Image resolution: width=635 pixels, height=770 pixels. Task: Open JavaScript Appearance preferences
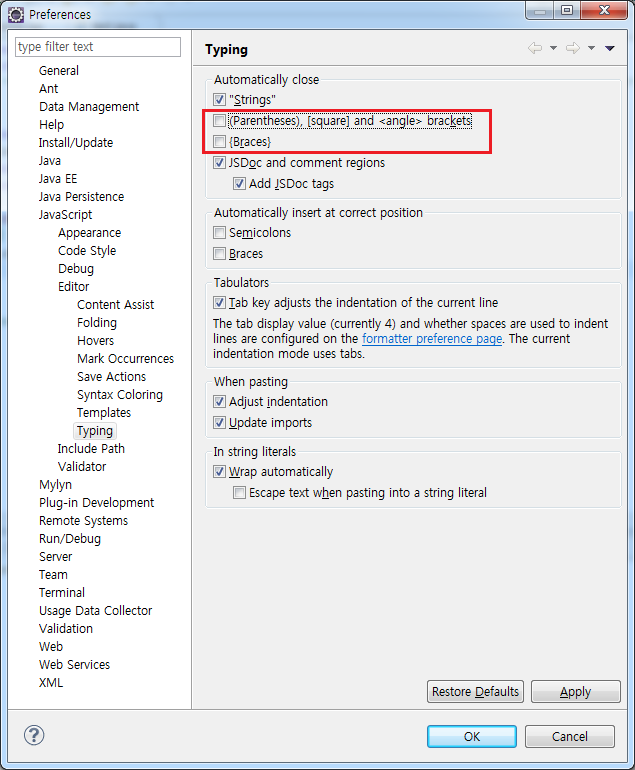click(89, 233)
